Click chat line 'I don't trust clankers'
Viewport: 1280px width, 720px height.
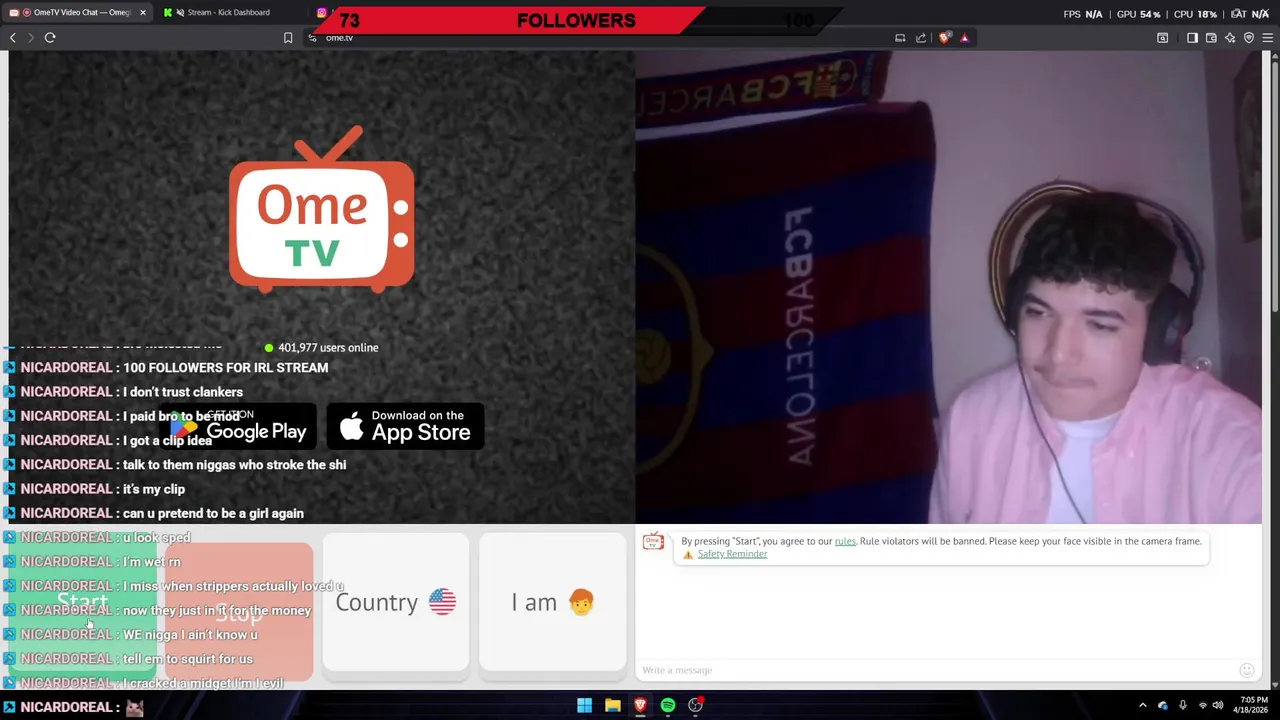tap(183, 392)
